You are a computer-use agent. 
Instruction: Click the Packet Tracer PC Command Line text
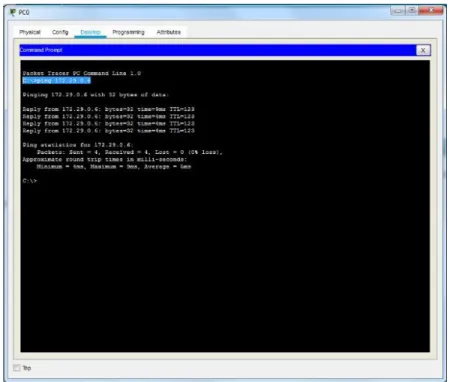click(x=82, y=73)
